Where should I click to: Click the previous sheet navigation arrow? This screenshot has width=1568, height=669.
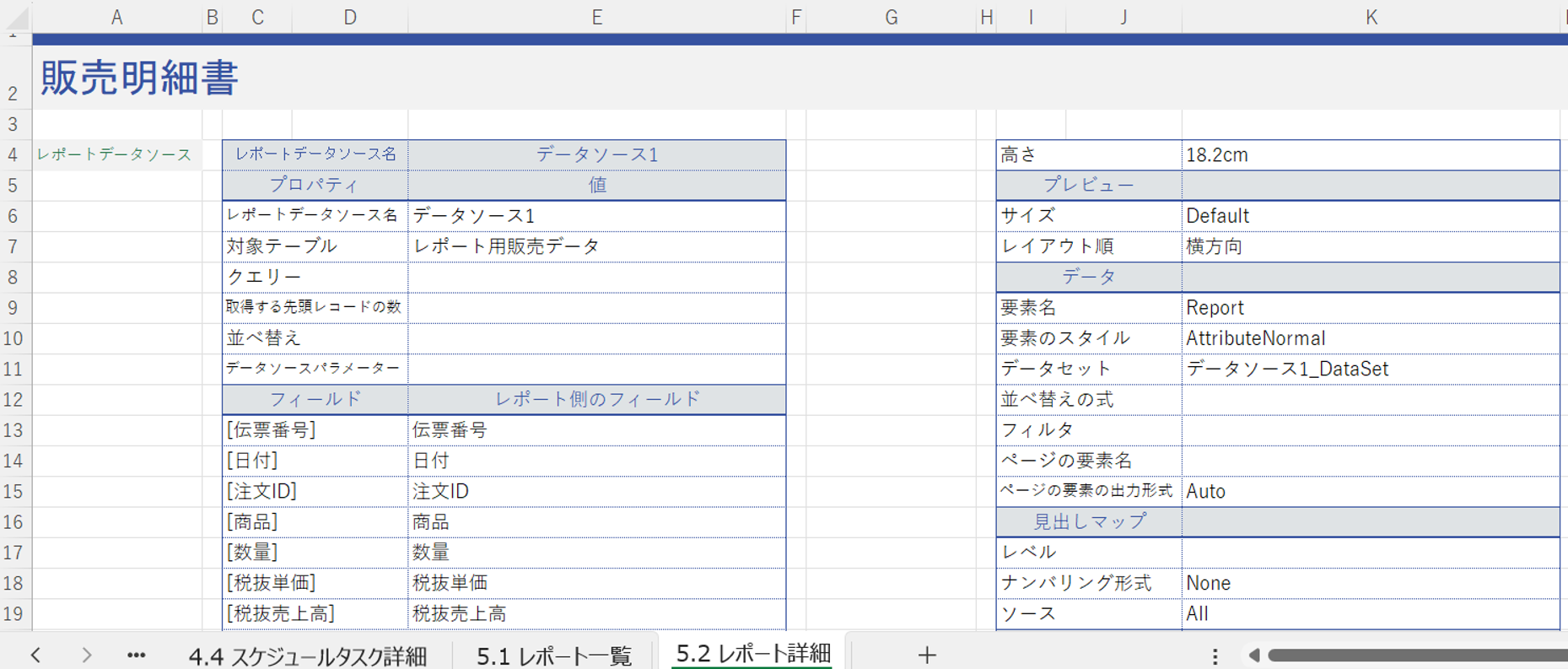[x=35, y=655]
